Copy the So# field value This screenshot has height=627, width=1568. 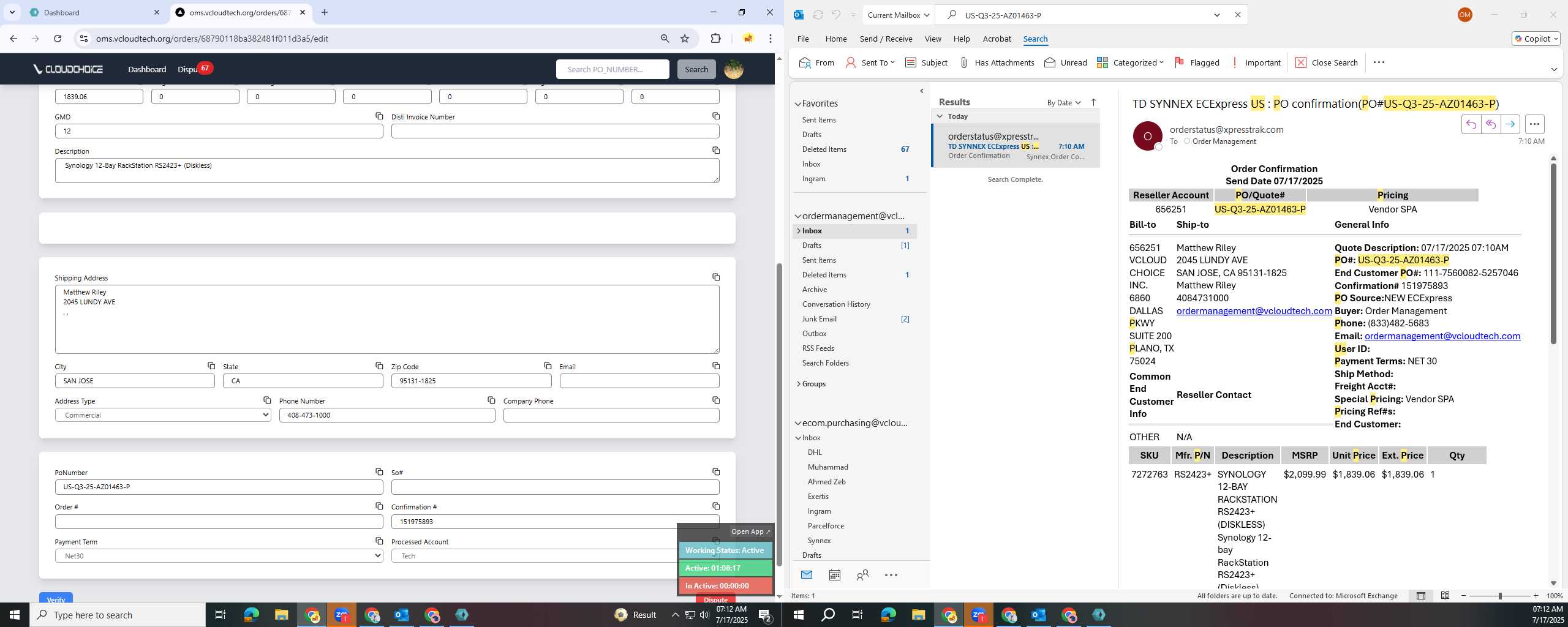coord(715,471)
